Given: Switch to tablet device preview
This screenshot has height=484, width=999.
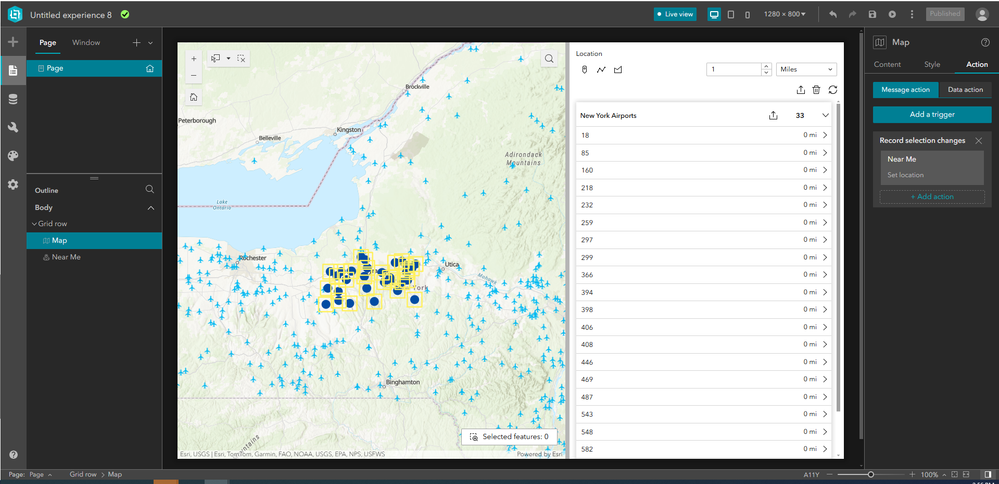Looking at the screenshot, I should coord(731,15).
